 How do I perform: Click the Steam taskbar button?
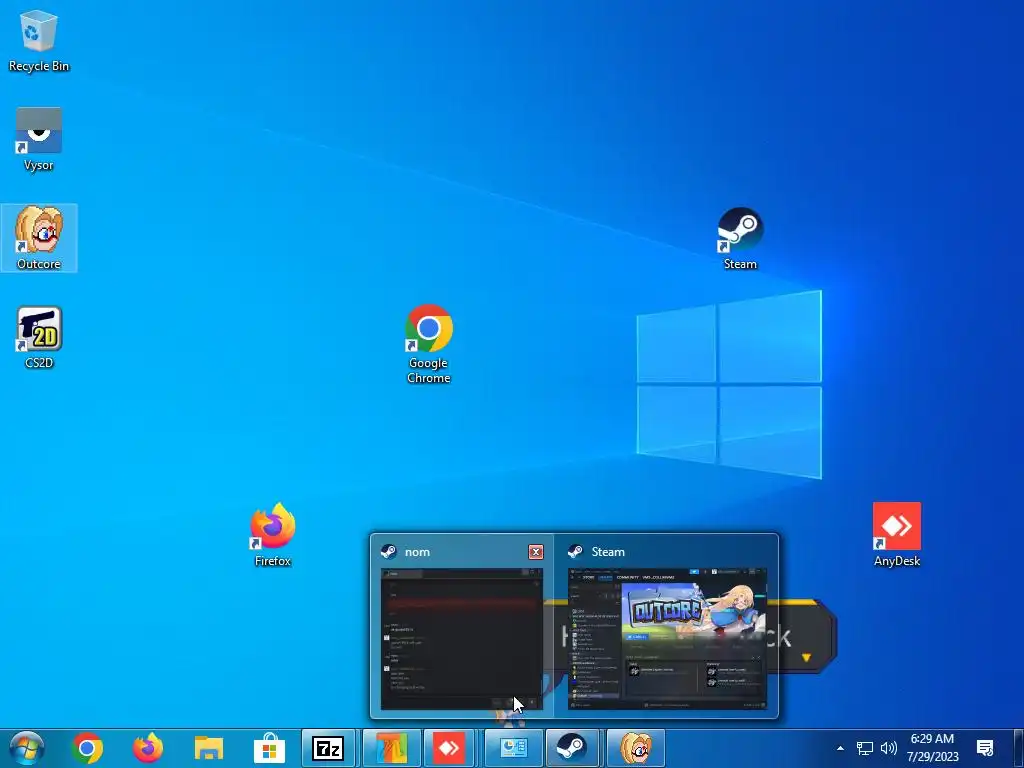tap(573, 748)
